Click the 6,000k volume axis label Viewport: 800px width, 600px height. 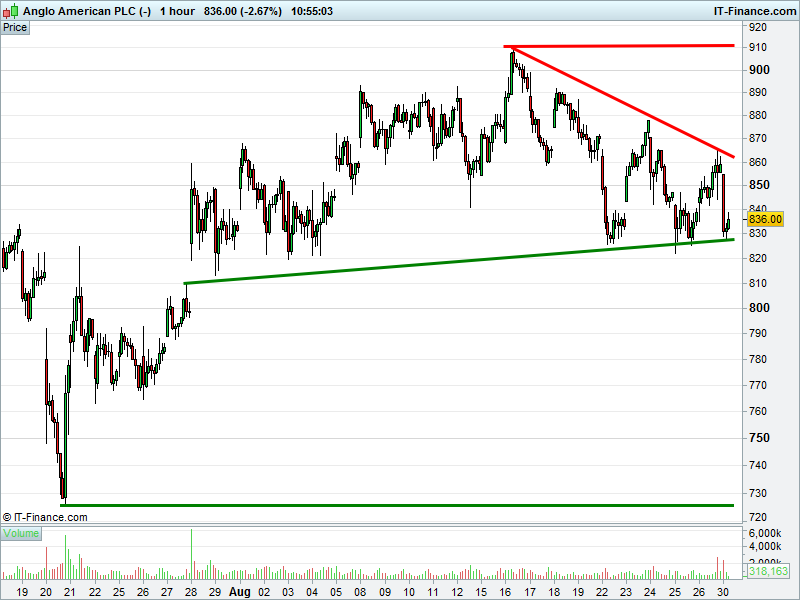(765, 533)
